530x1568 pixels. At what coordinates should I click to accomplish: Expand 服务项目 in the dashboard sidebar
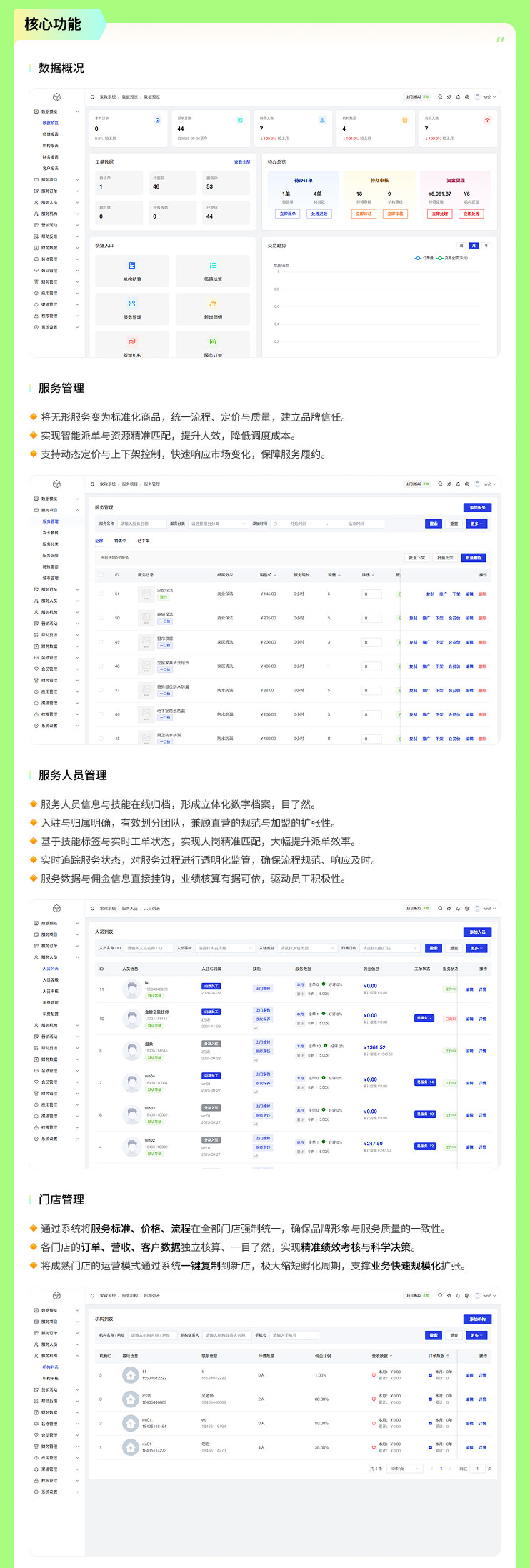56,180
